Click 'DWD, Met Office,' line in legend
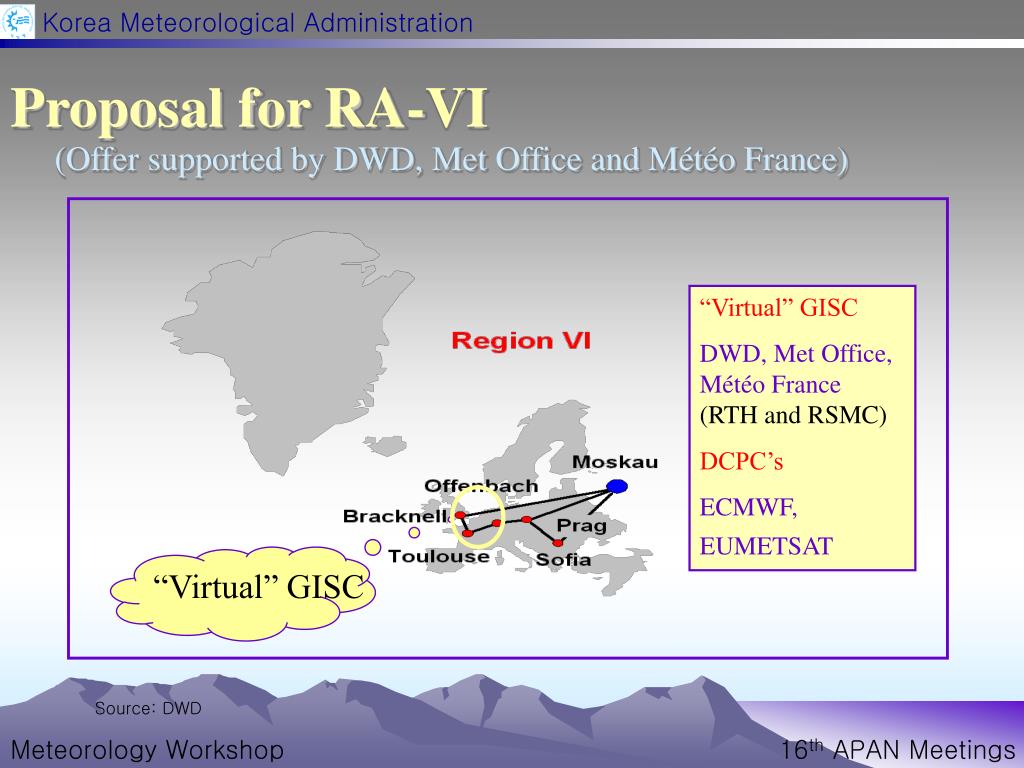 (795, 354)
